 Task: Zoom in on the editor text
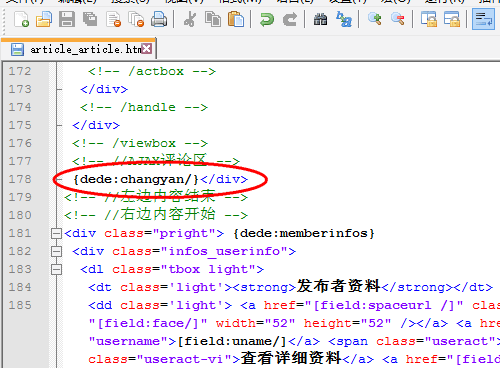[x=375, y=19]
